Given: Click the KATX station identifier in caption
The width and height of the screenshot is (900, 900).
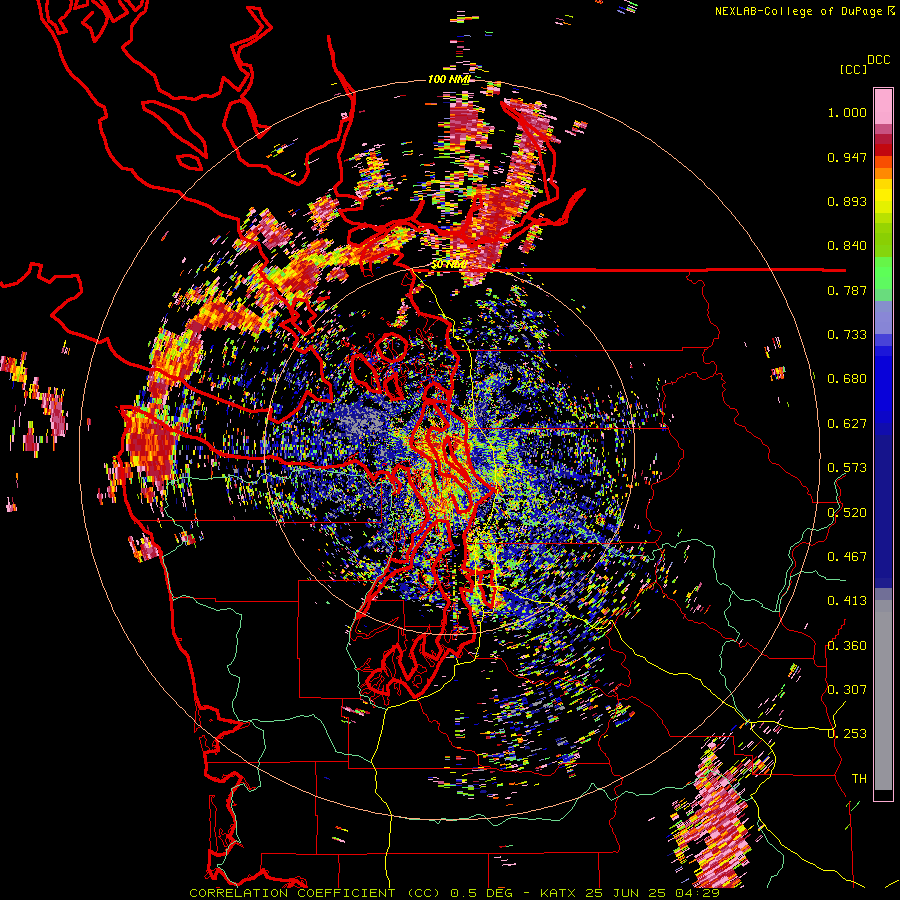Looking at the screenshot, I should [x=560, y=893].
